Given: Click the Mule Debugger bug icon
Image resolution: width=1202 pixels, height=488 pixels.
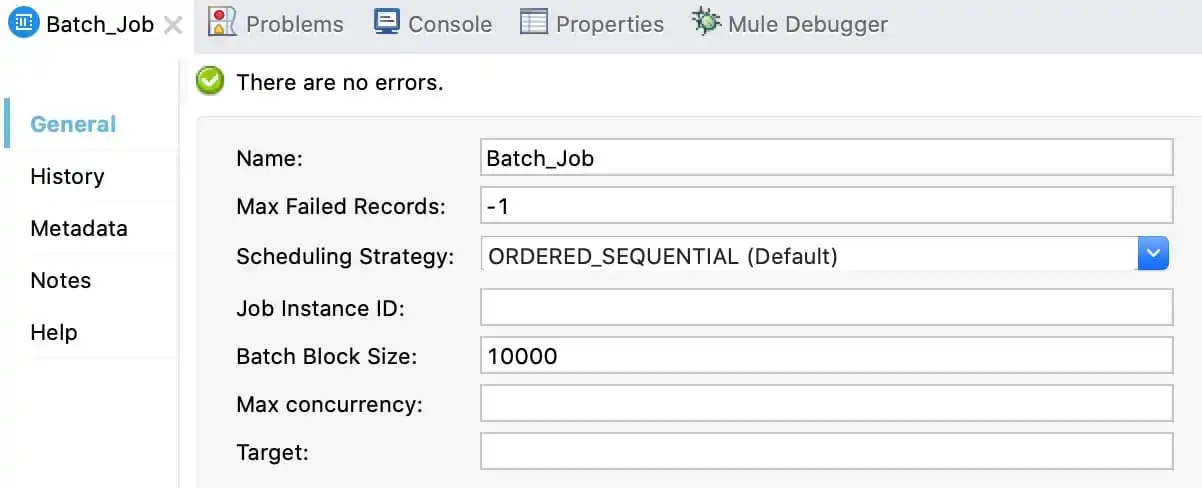Looking at the screenshot, I should point(706,22).
